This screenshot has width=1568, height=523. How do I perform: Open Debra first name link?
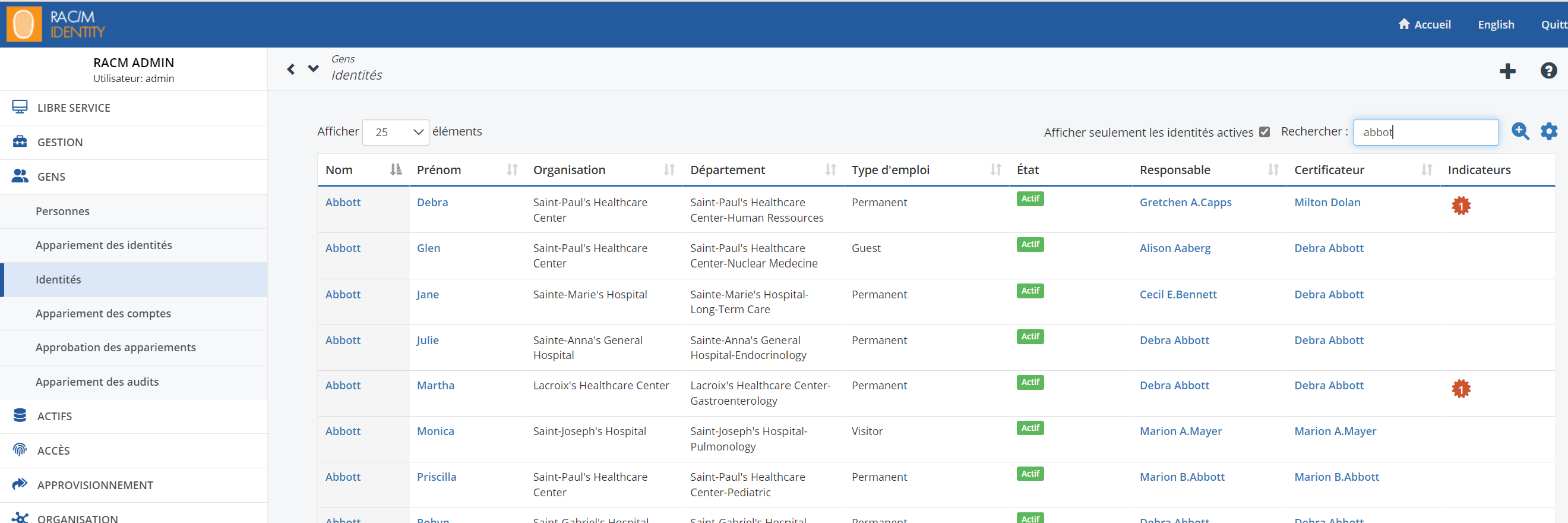pyautogui.click(x=432, y=202)
